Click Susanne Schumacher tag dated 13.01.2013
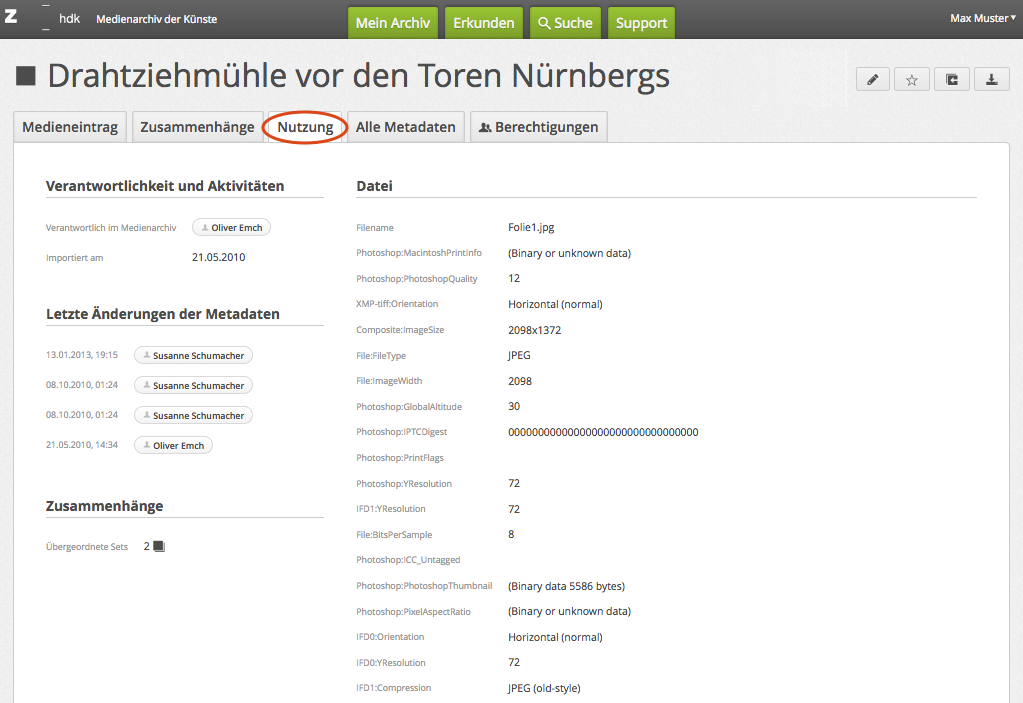1023x703 pixels. [193, 355]
